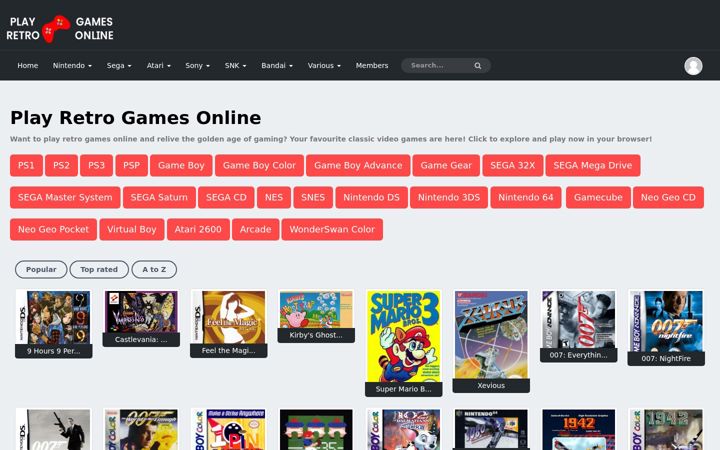Screen dimensions: 720x450
Task: Open the Feel the Magic game cover
Action: click(x=229, y=317)
